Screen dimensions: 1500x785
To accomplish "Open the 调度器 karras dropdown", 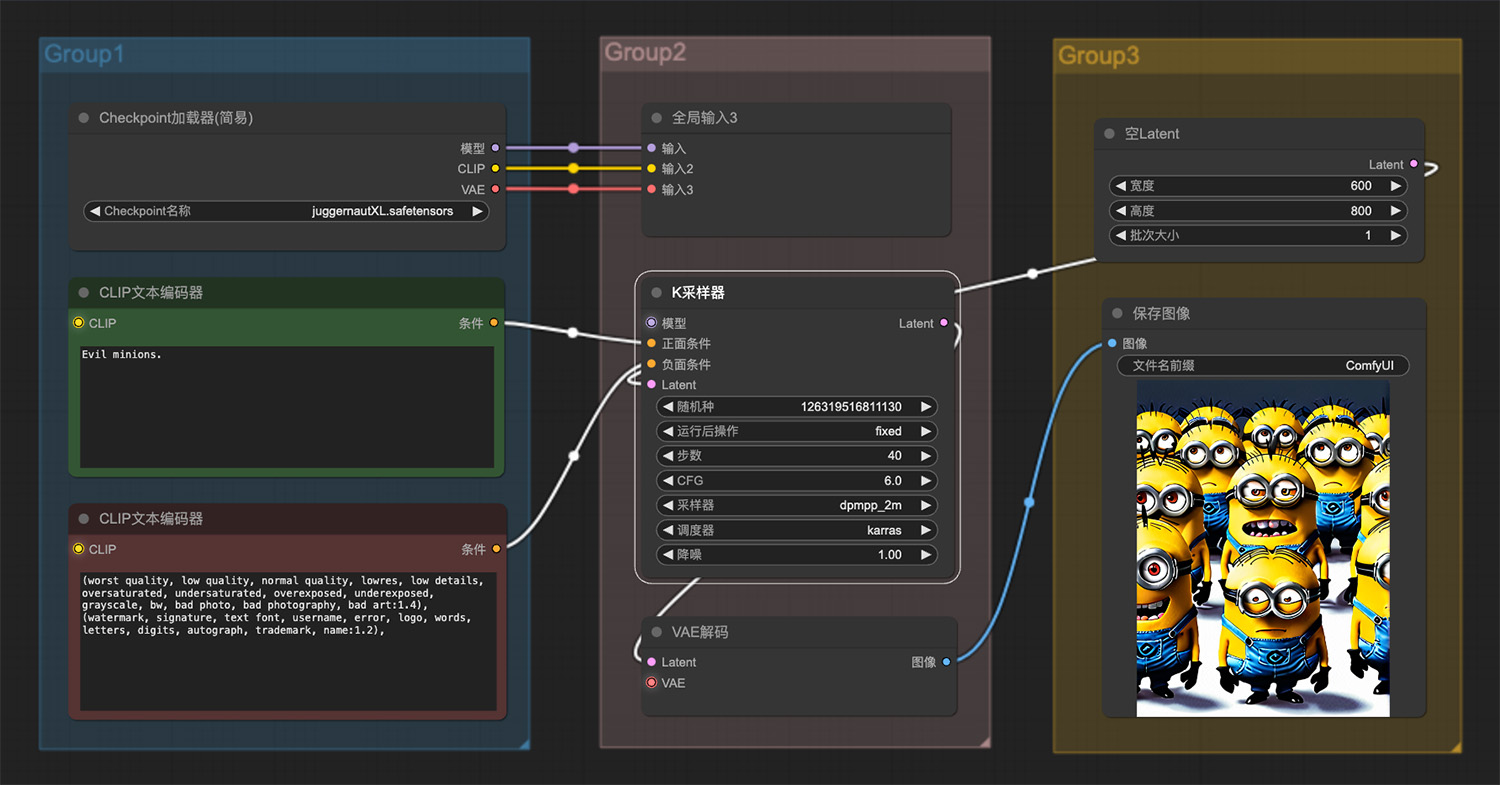I will 797,530.
